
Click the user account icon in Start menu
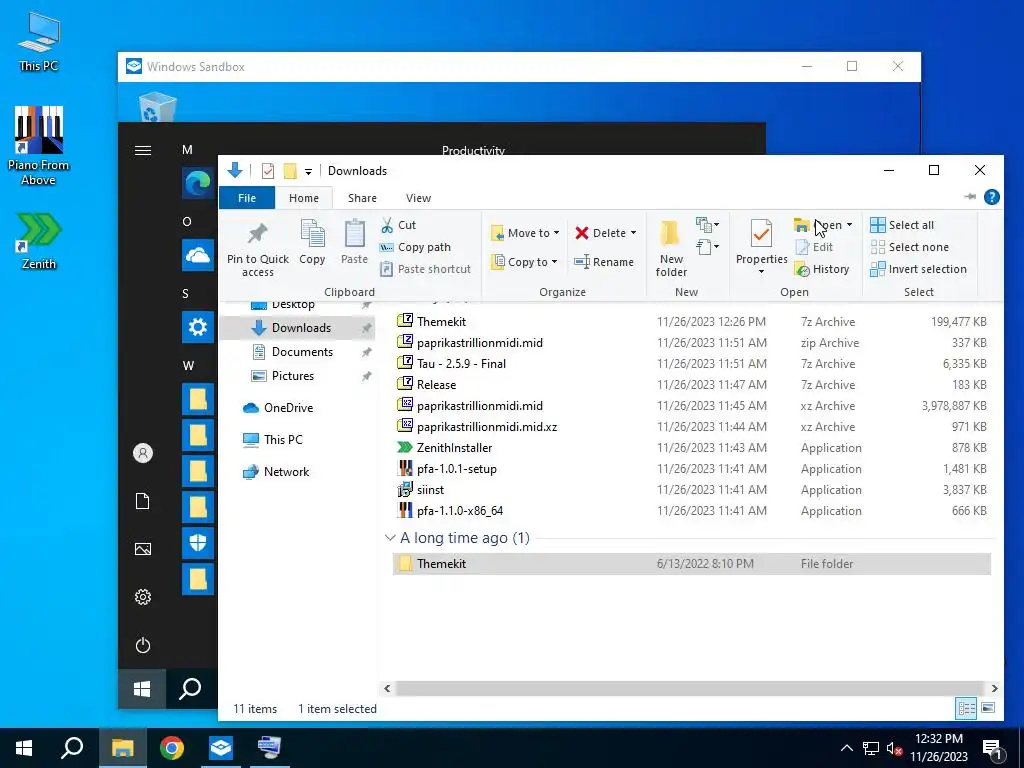[x=142, y=453]
